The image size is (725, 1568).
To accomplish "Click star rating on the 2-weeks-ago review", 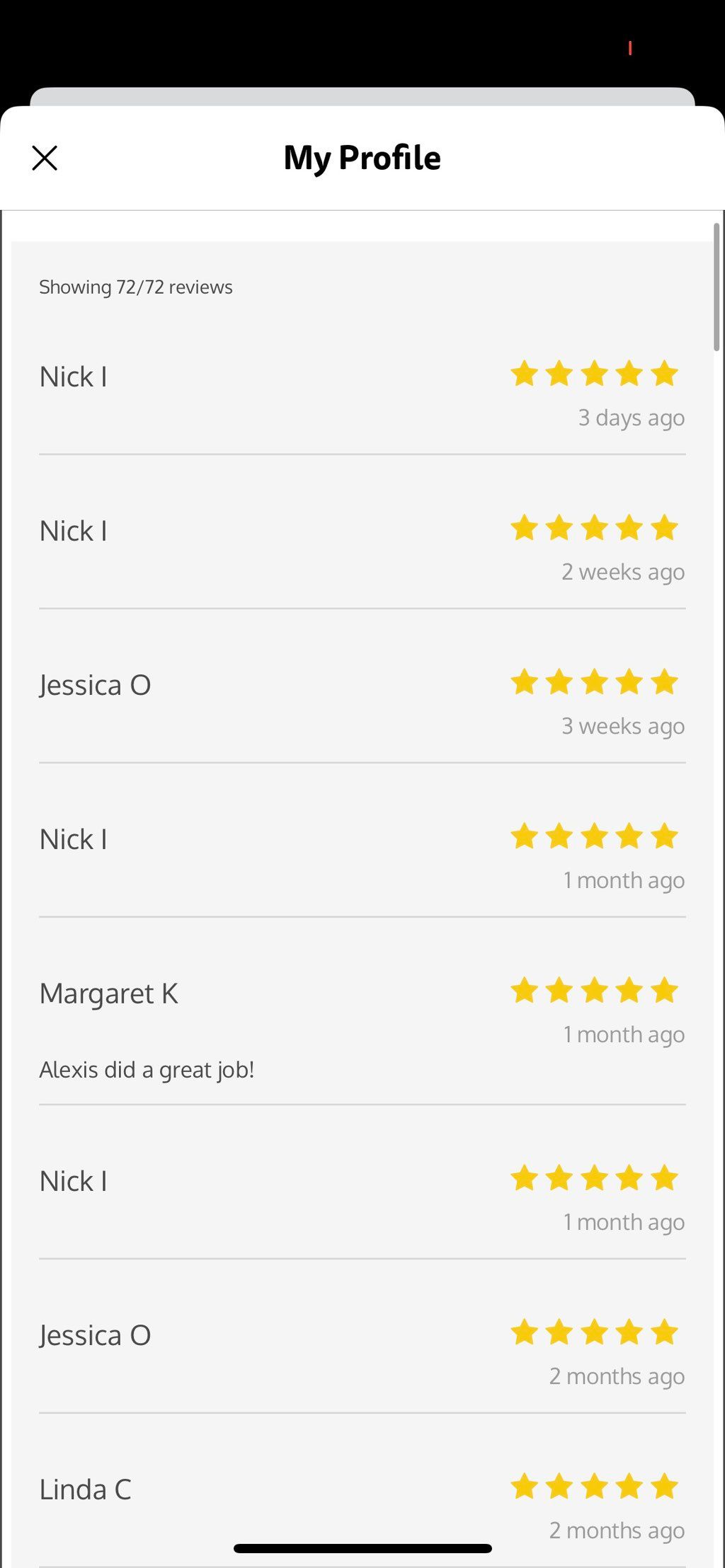I will (x=594, y=528).
